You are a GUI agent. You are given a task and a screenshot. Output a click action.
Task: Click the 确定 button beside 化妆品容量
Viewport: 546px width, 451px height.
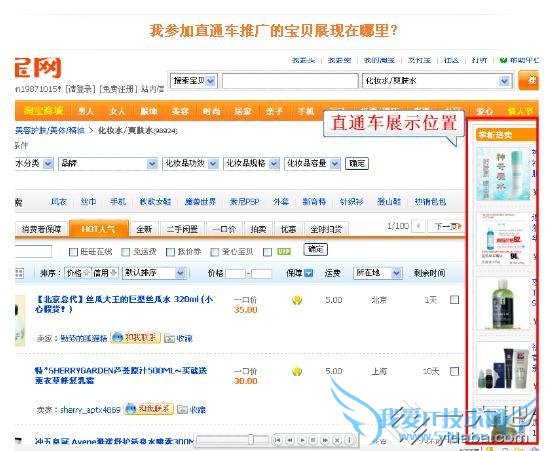[357, 163]
